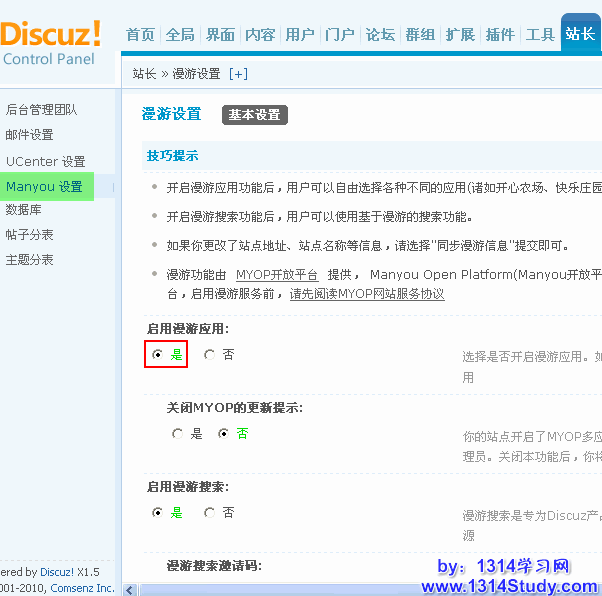Go to UCenter 设置 in sidebar

click(x=46, y=161)
